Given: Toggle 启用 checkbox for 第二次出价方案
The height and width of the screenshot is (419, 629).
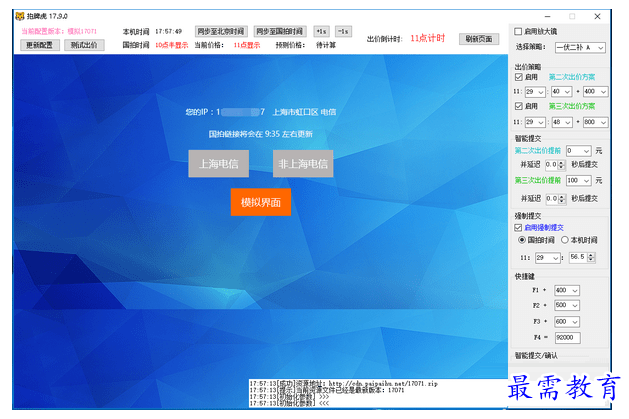Looking at the screenshot, I should pyautogui.click(x=519, y=77).
